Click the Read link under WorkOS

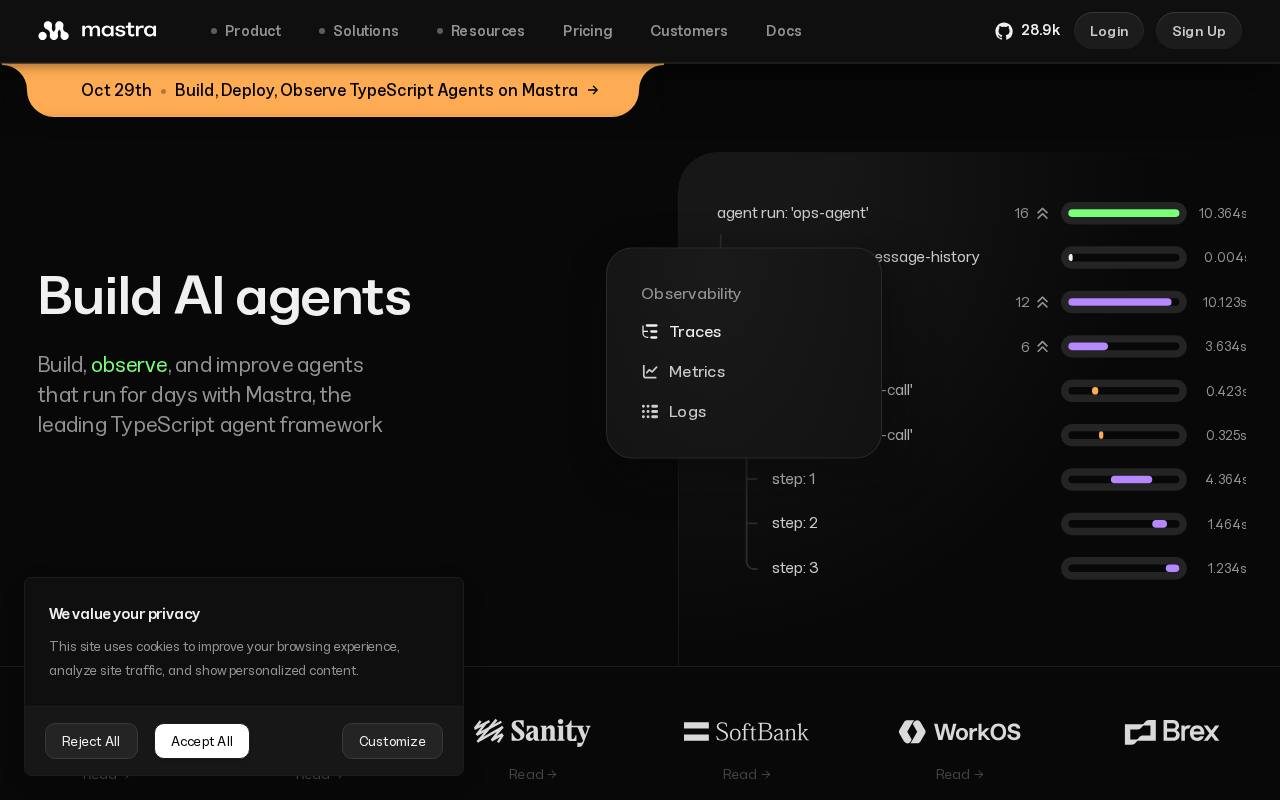pos(959,774)
